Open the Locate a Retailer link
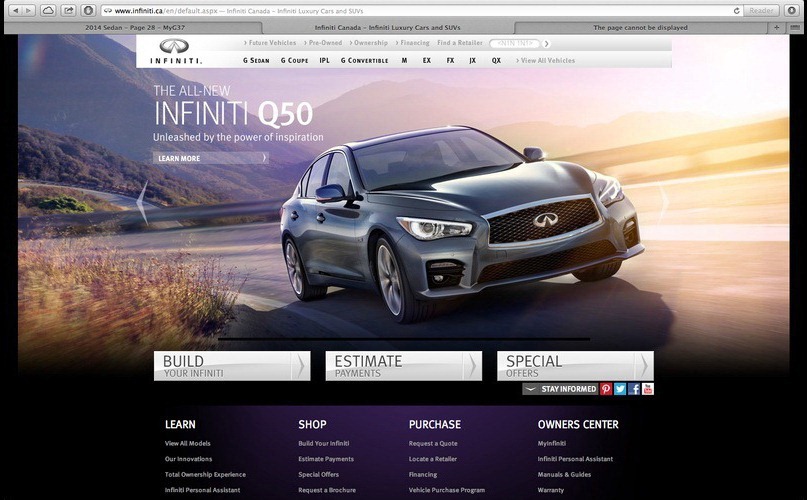807x500 pixels. coord(433,459)
